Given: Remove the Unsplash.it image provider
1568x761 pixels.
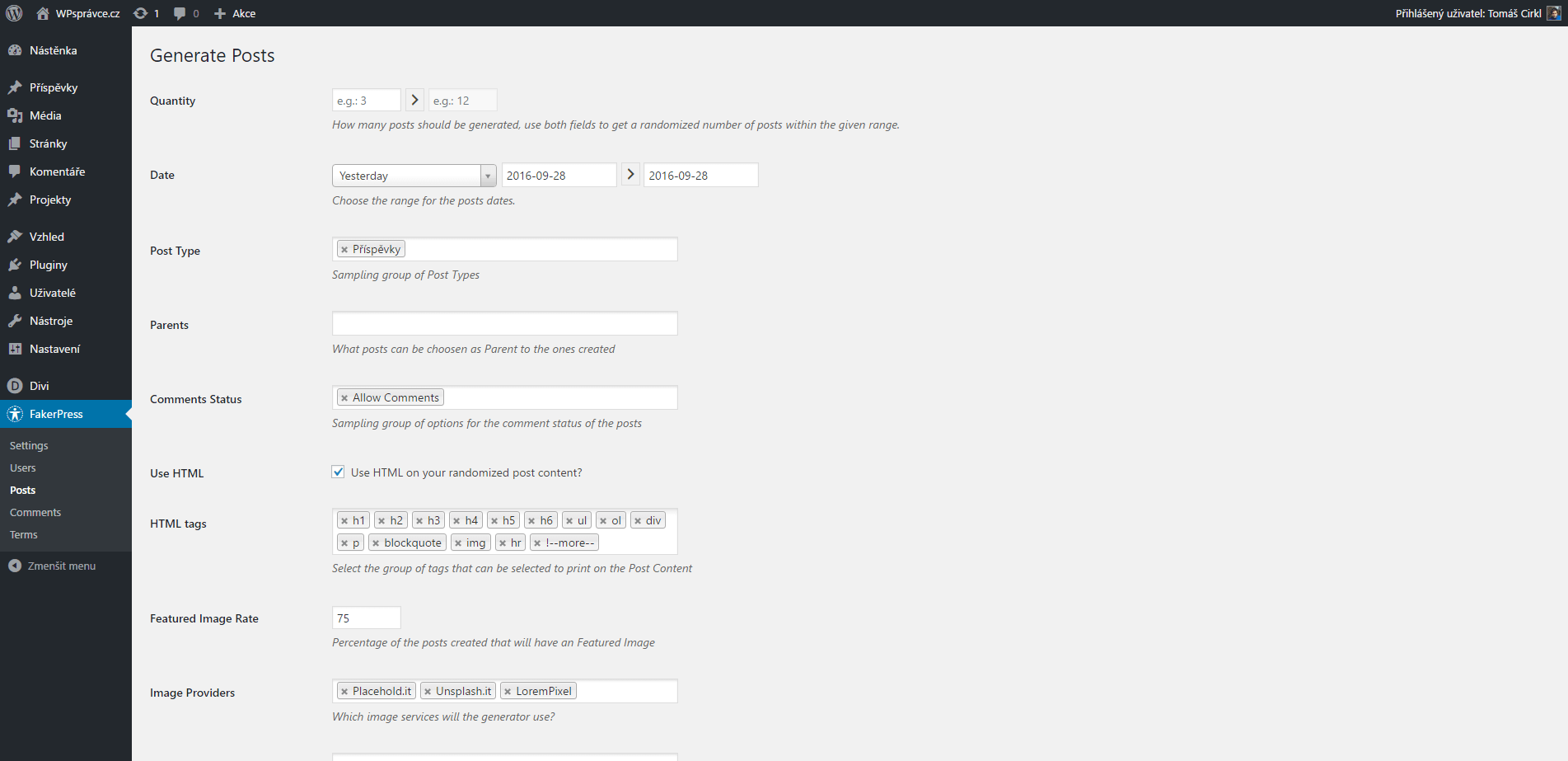Looking at the screenshot, I should tap(428, 692).
